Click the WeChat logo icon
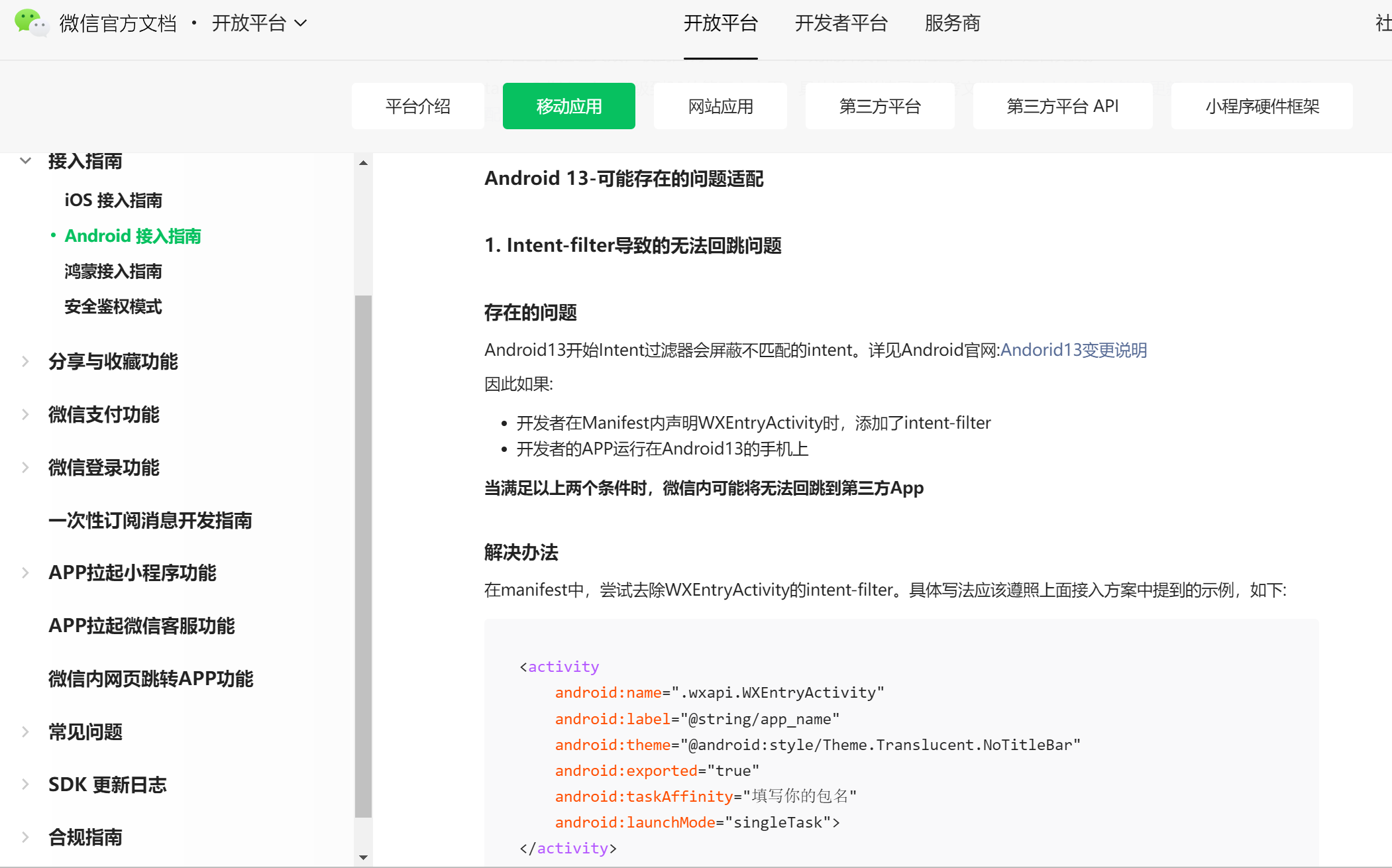The width and height of the screenshot is (1392, 868). click(30, 23)
